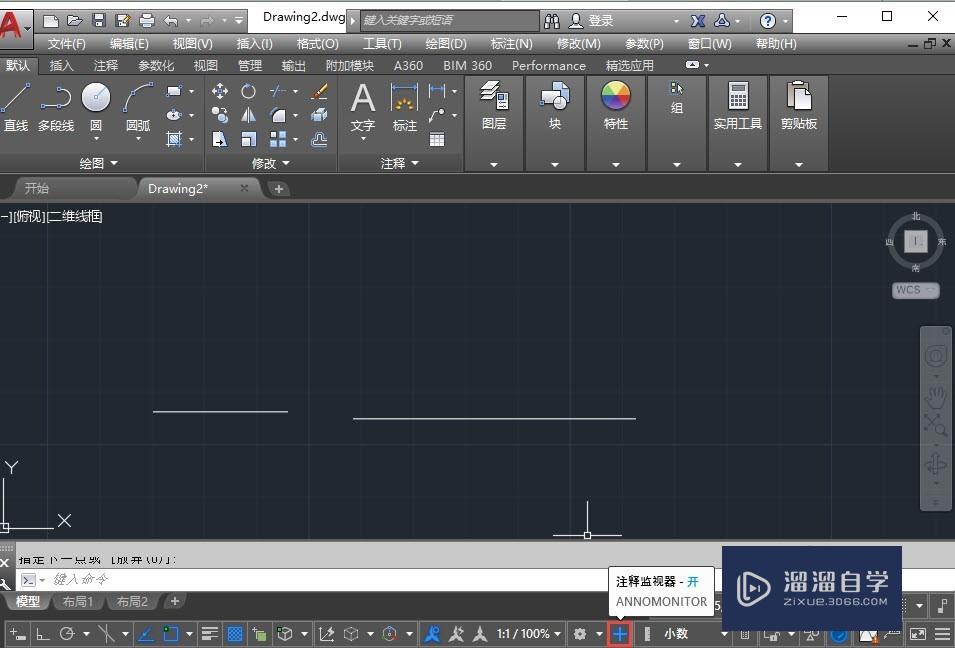
Task: Expand the 修改 (Modify) panel
Action: tap(271, 163)
